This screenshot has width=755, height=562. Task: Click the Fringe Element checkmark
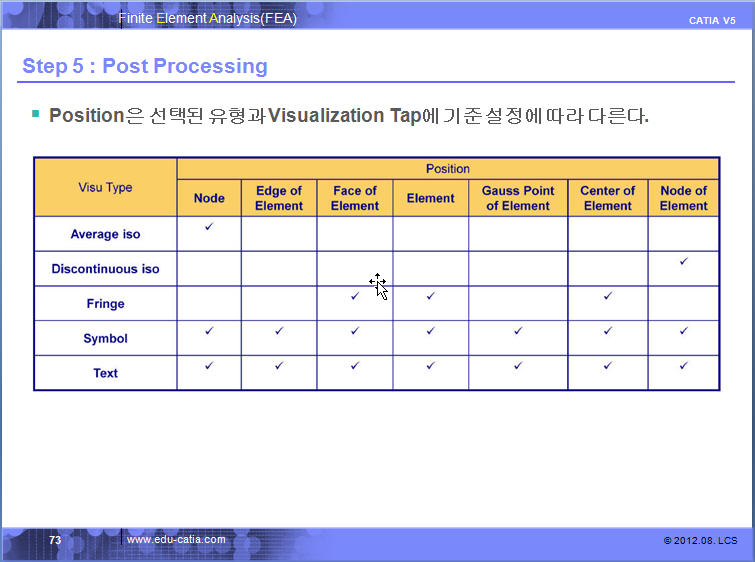(x=430, y=296)
